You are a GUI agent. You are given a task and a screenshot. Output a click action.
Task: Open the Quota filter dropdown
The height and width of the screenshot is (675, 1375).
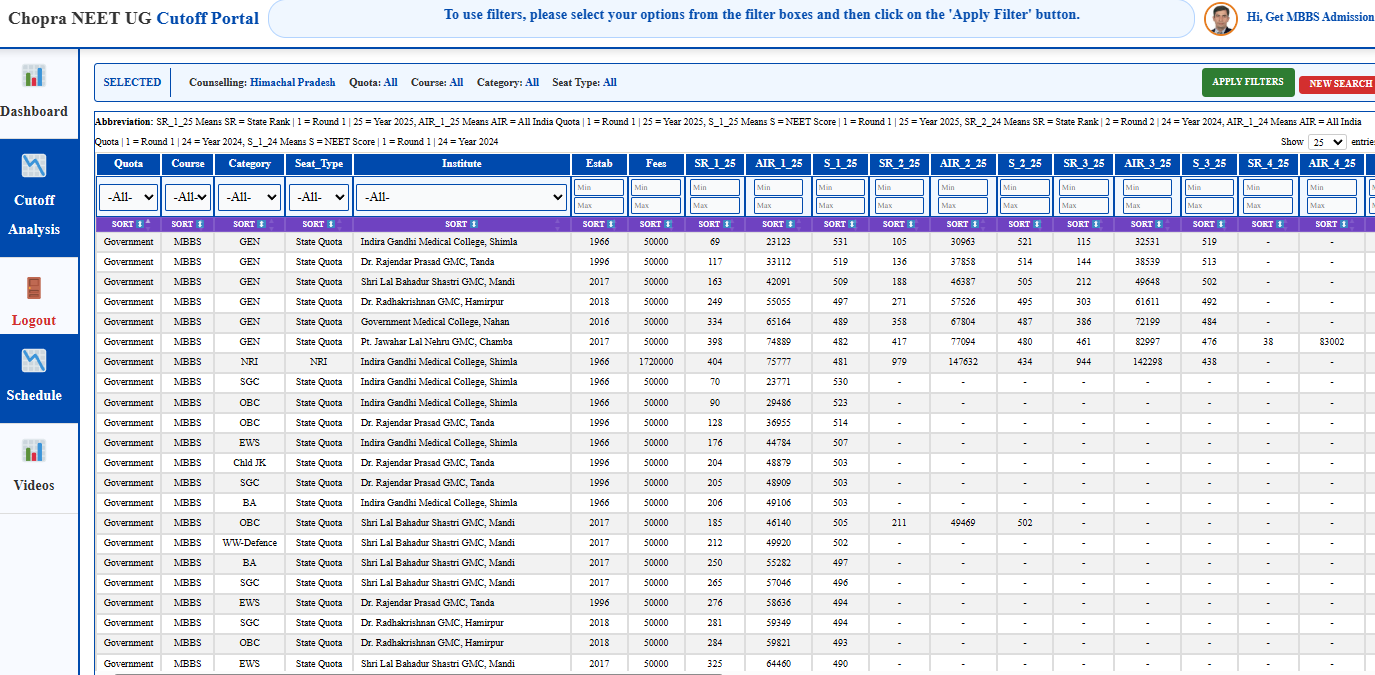(128, 198)
